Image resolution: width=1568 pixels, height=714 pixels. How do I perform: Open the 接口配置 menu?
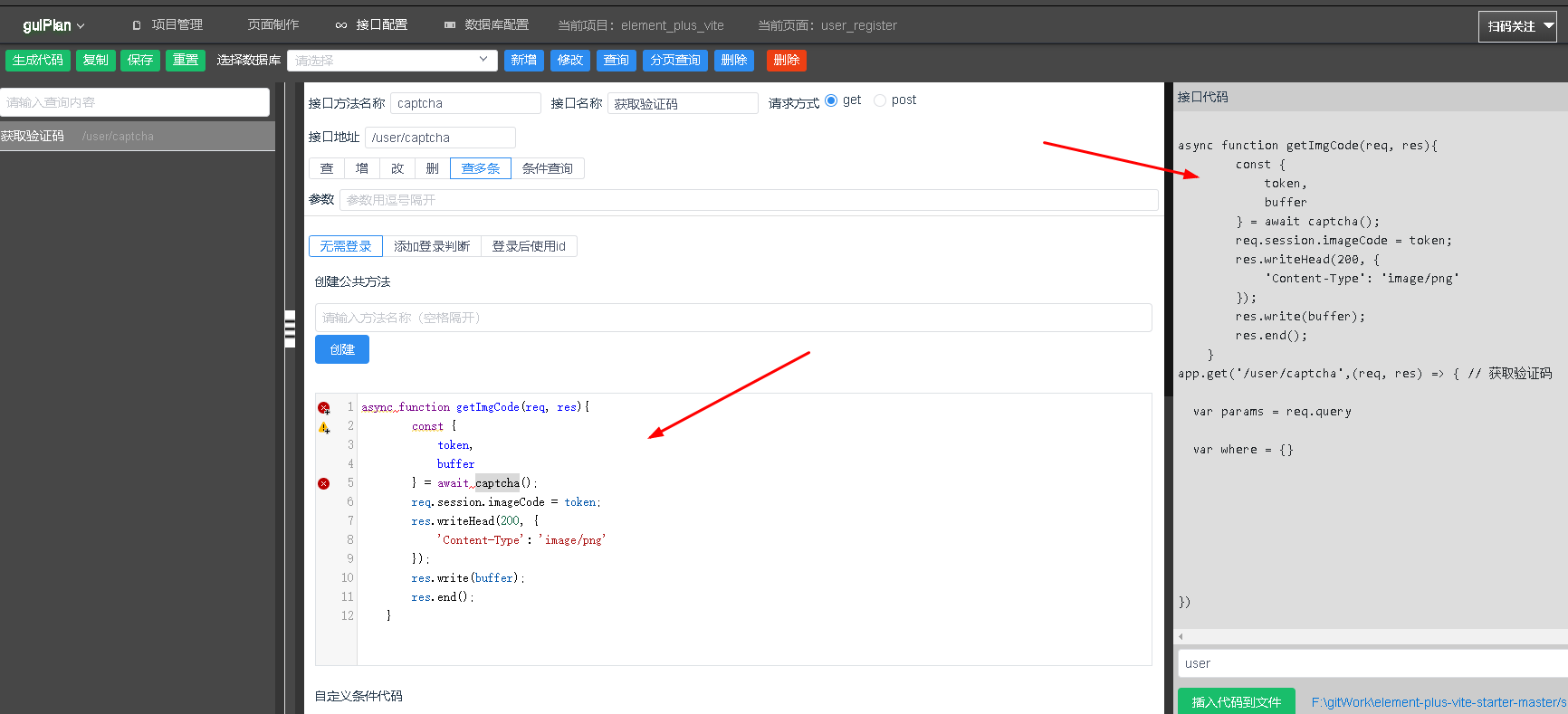click(371, 25)
